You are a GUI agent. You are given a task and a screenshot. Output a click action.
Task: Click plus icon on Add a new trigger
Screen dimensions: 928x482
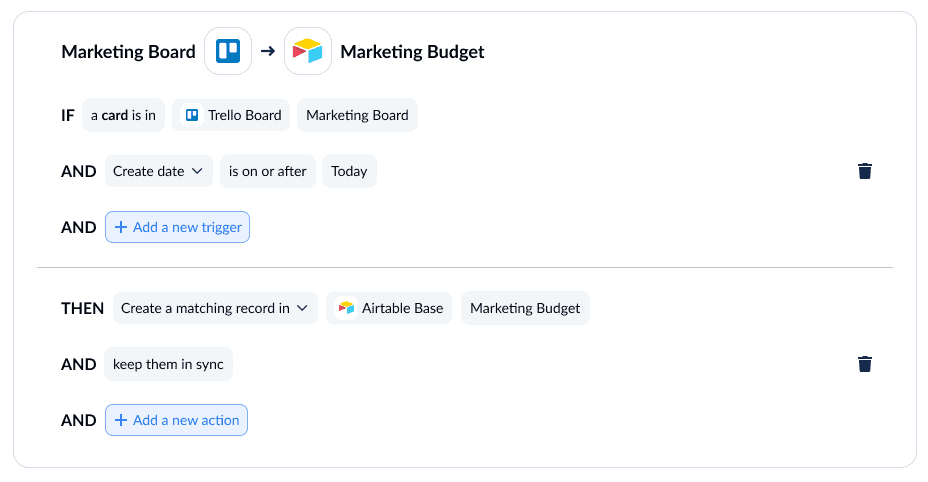(121, 227)
